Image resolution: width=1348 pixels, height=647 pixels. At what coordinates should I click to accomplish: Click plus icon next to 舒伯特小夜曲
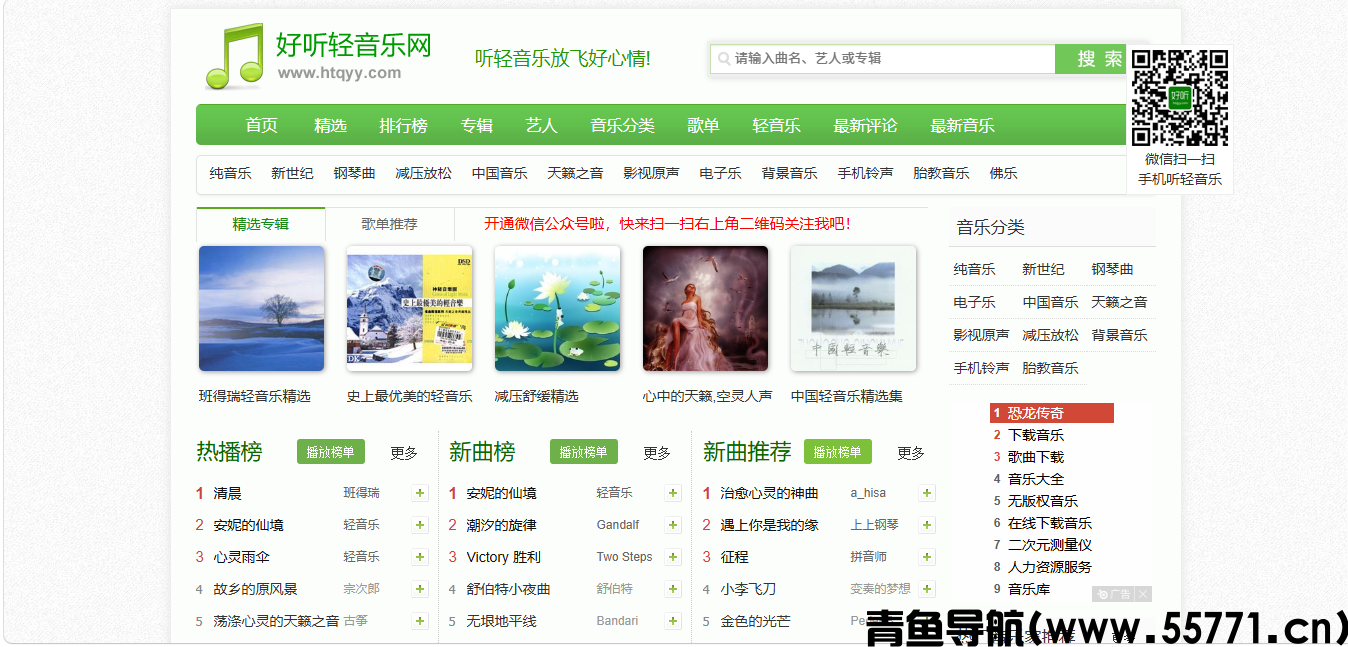coord(674,589)
